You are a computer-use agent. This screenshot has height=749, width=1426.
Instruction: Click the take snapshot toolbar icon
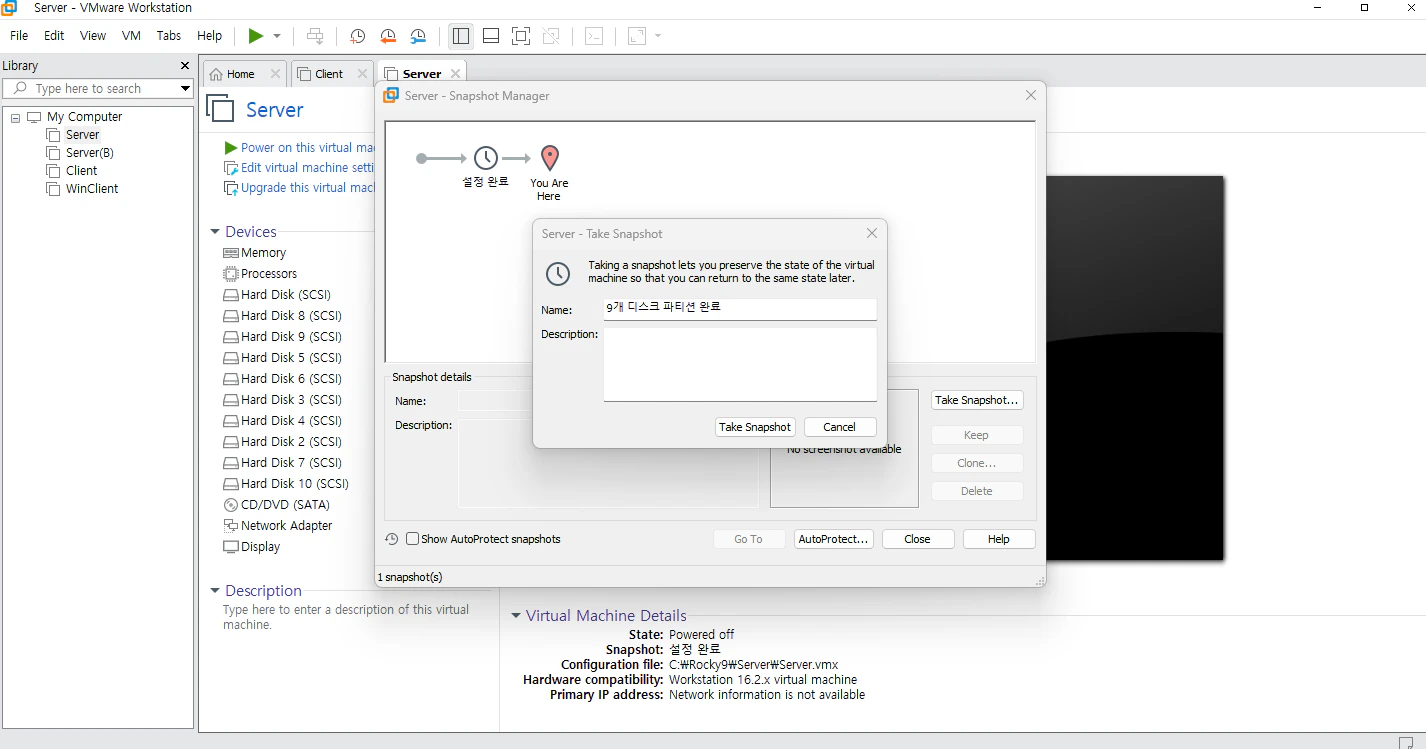[x=357, y=36]
